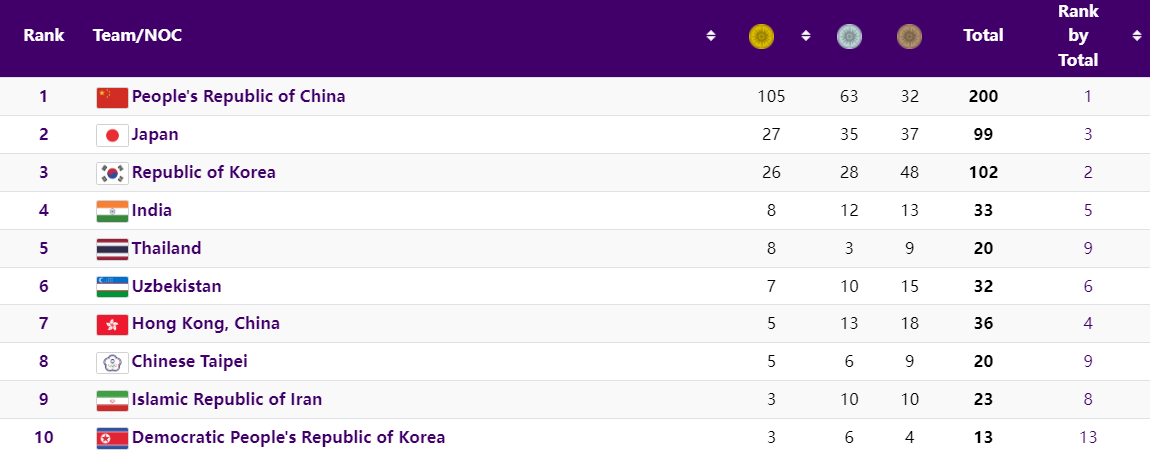The image size is (1150, 453).
Task: Click China's total medal count 200
Action: [983, 97]
